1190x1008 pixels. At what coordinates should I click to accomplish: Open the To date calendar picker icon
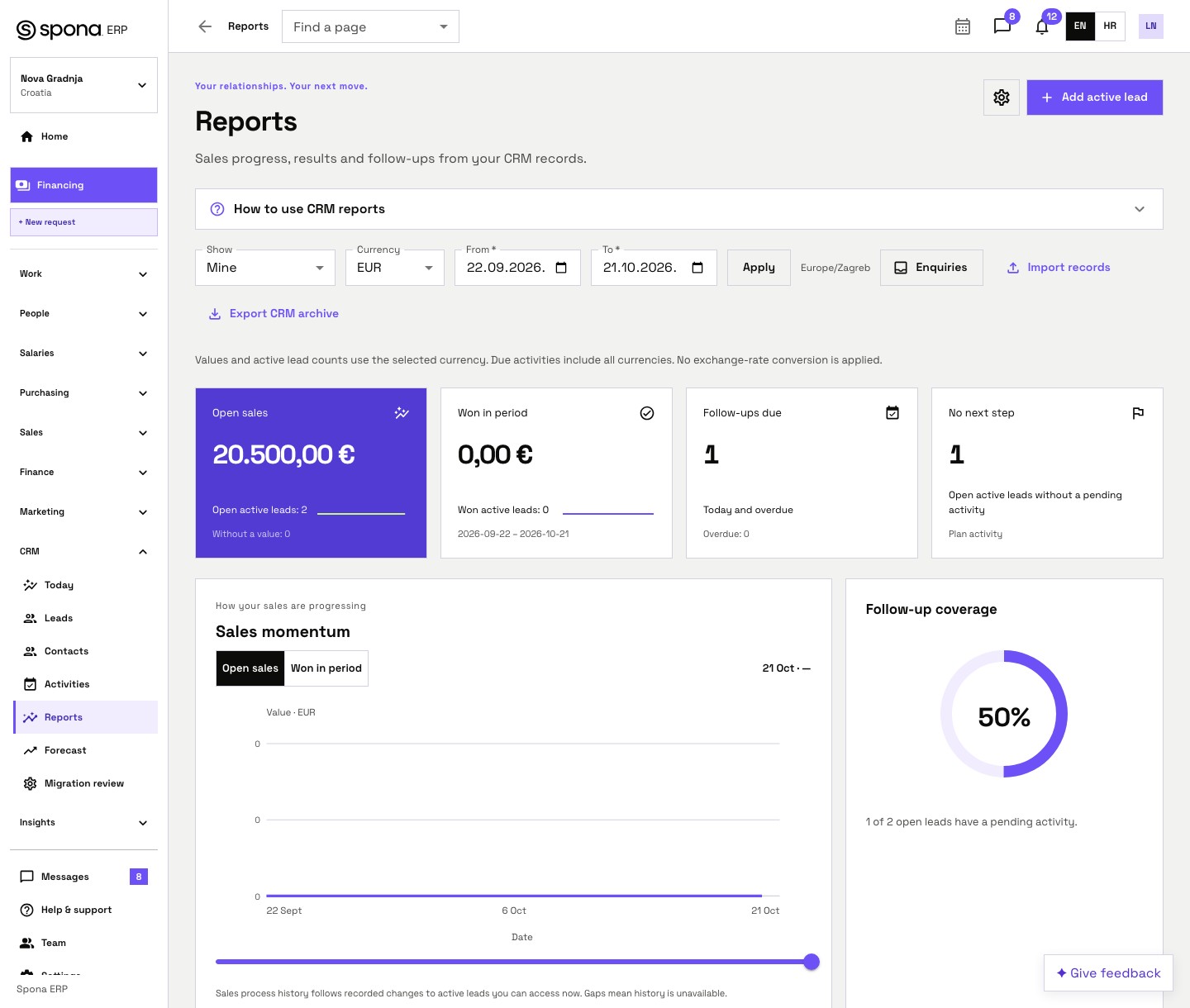tap(697, 268)
